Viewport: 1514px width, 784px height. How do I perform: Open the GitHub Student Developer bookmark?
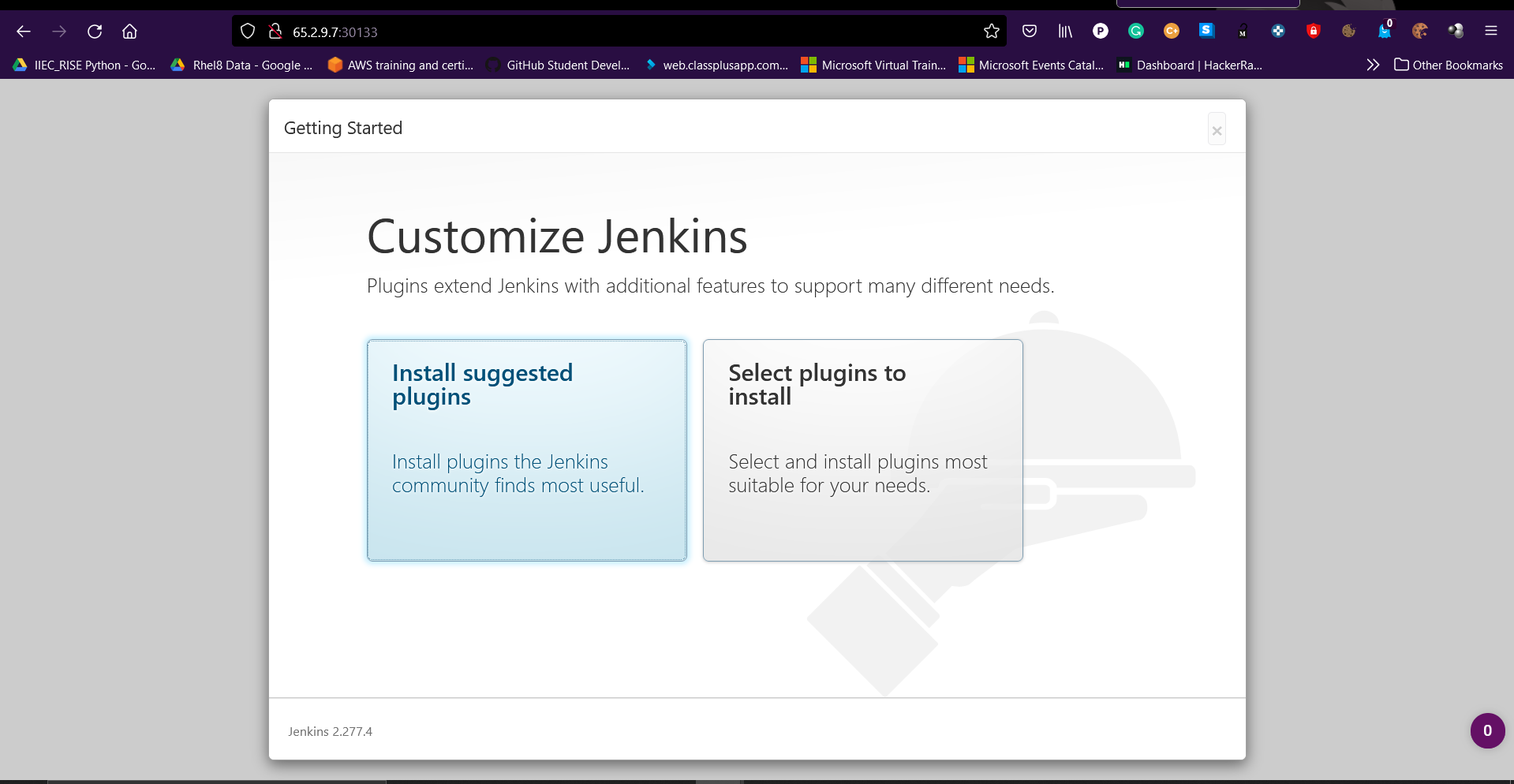(559, 65)
